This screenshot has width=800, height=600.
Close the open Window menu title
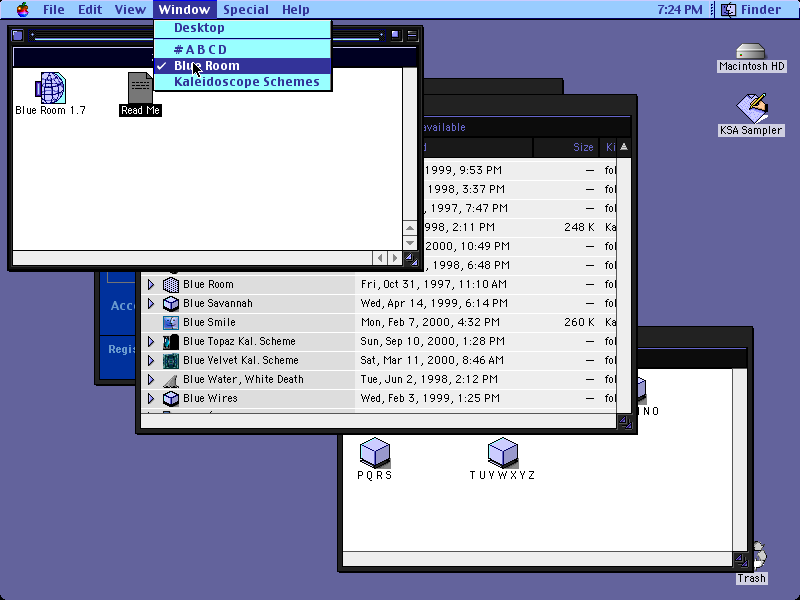[184, 10]
